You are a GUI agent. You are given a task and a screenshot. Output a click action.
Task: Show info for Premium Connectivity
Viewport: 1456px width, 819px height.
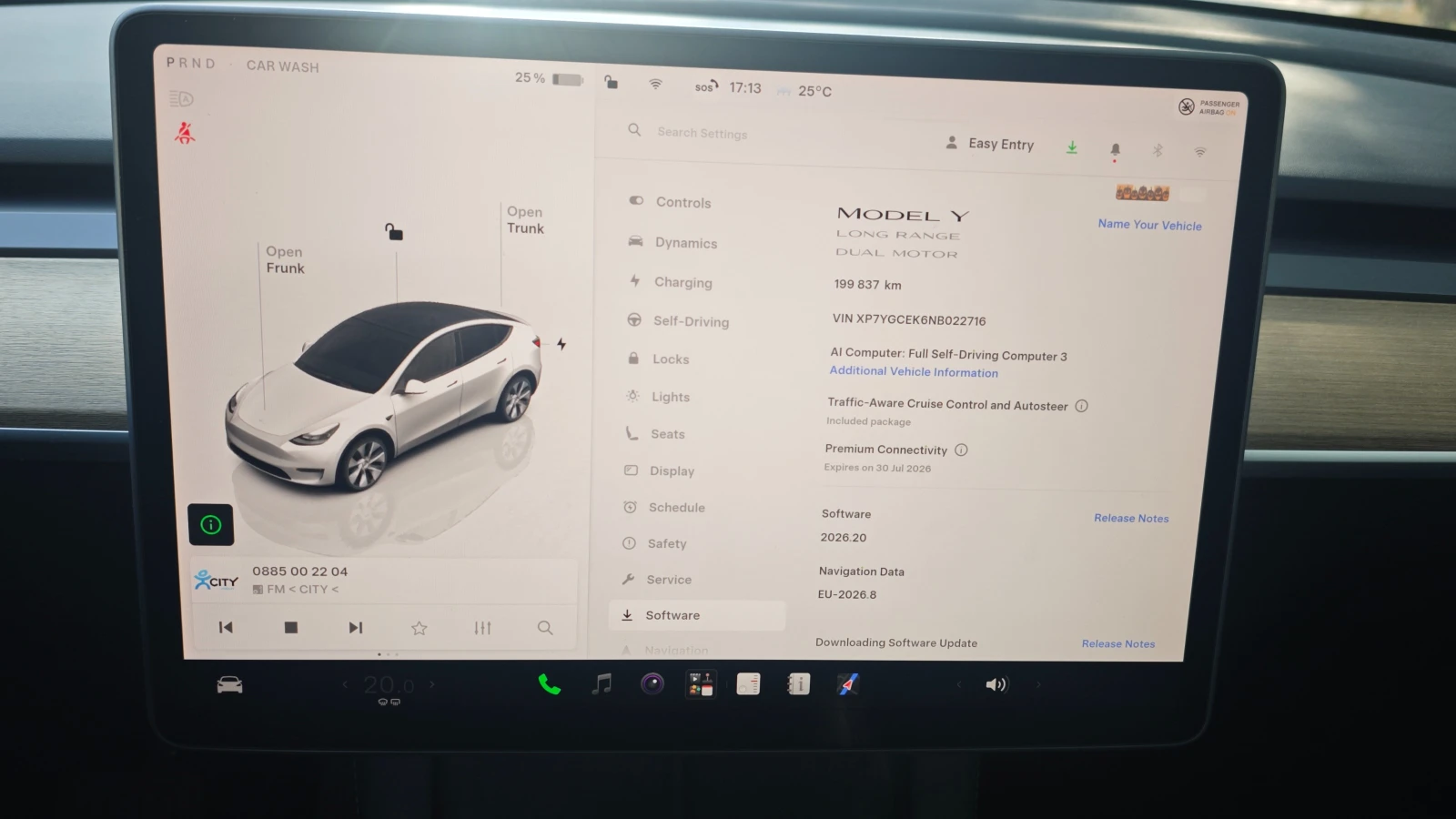pos(961,450)
